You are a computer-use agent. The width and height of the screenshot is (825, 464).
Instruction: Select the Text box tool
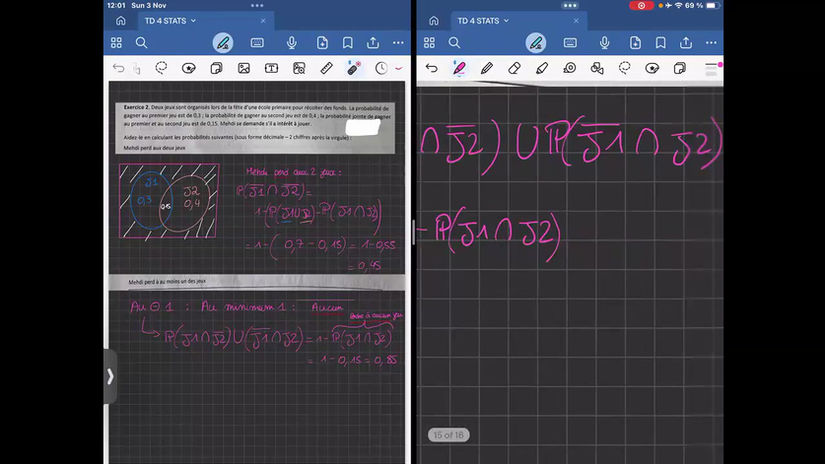tap(271, 68)
